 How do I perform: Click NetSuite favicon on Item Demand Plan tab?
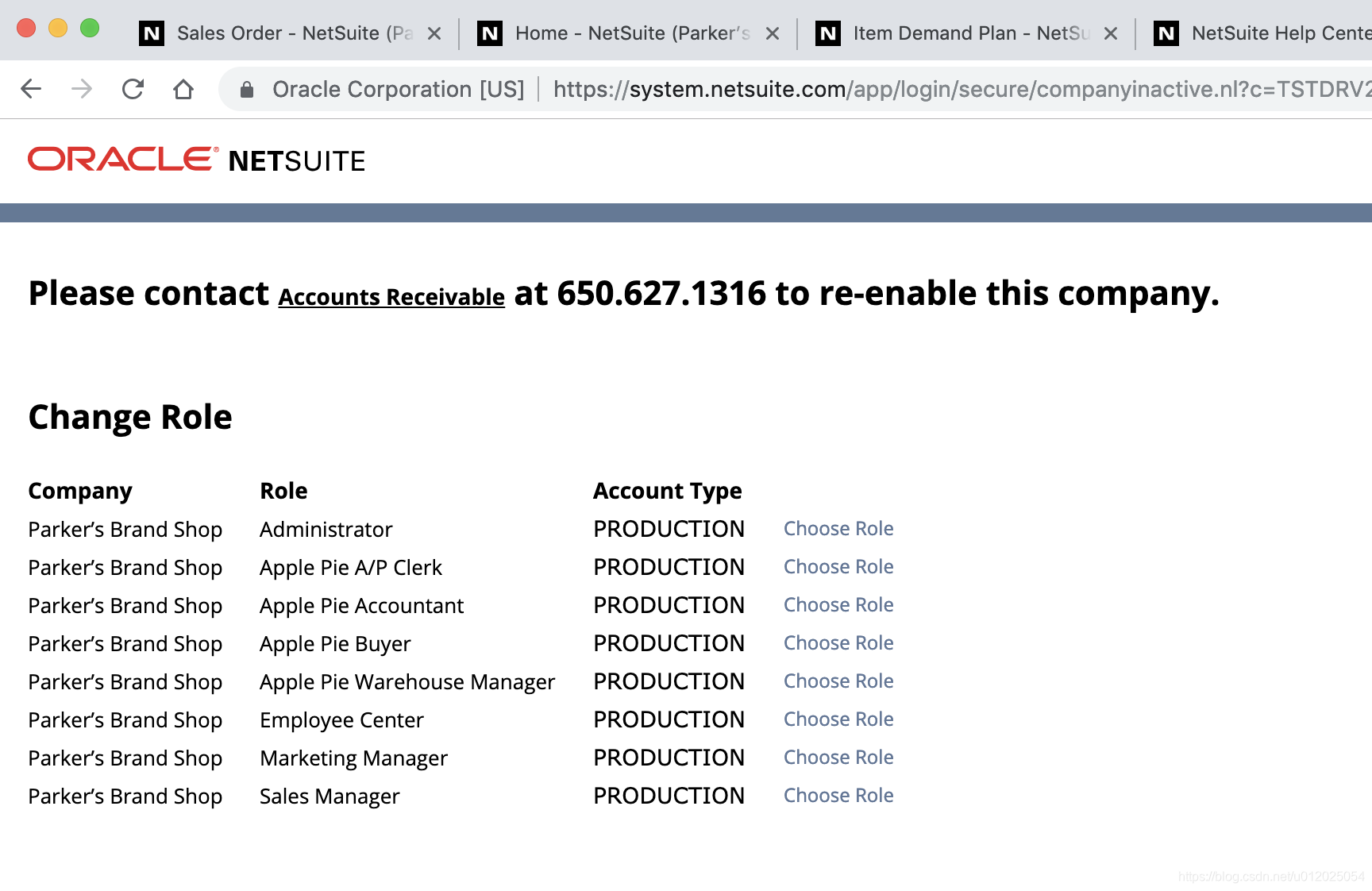(828, 33)
